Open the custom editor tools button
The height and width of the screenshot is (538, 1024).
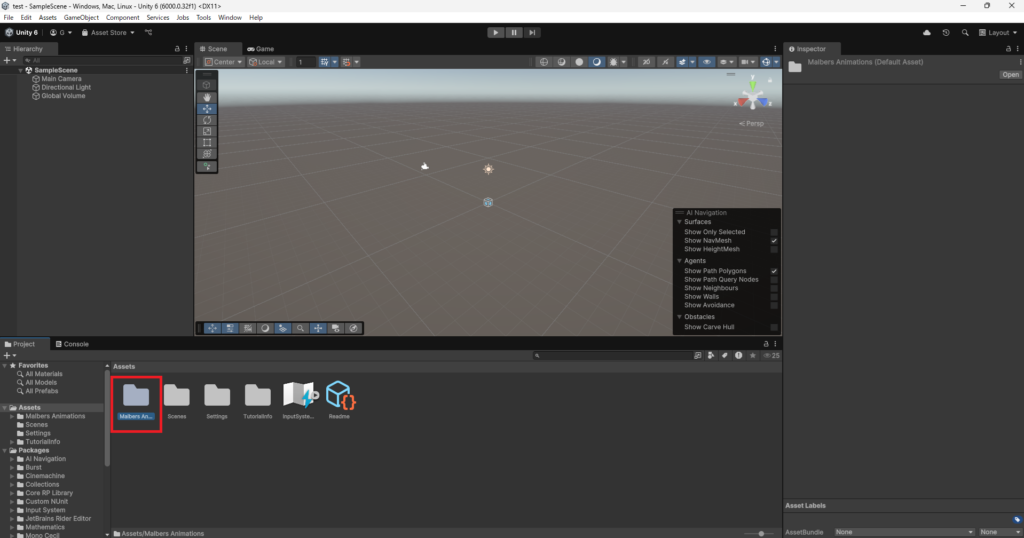(x=207, y=166)
